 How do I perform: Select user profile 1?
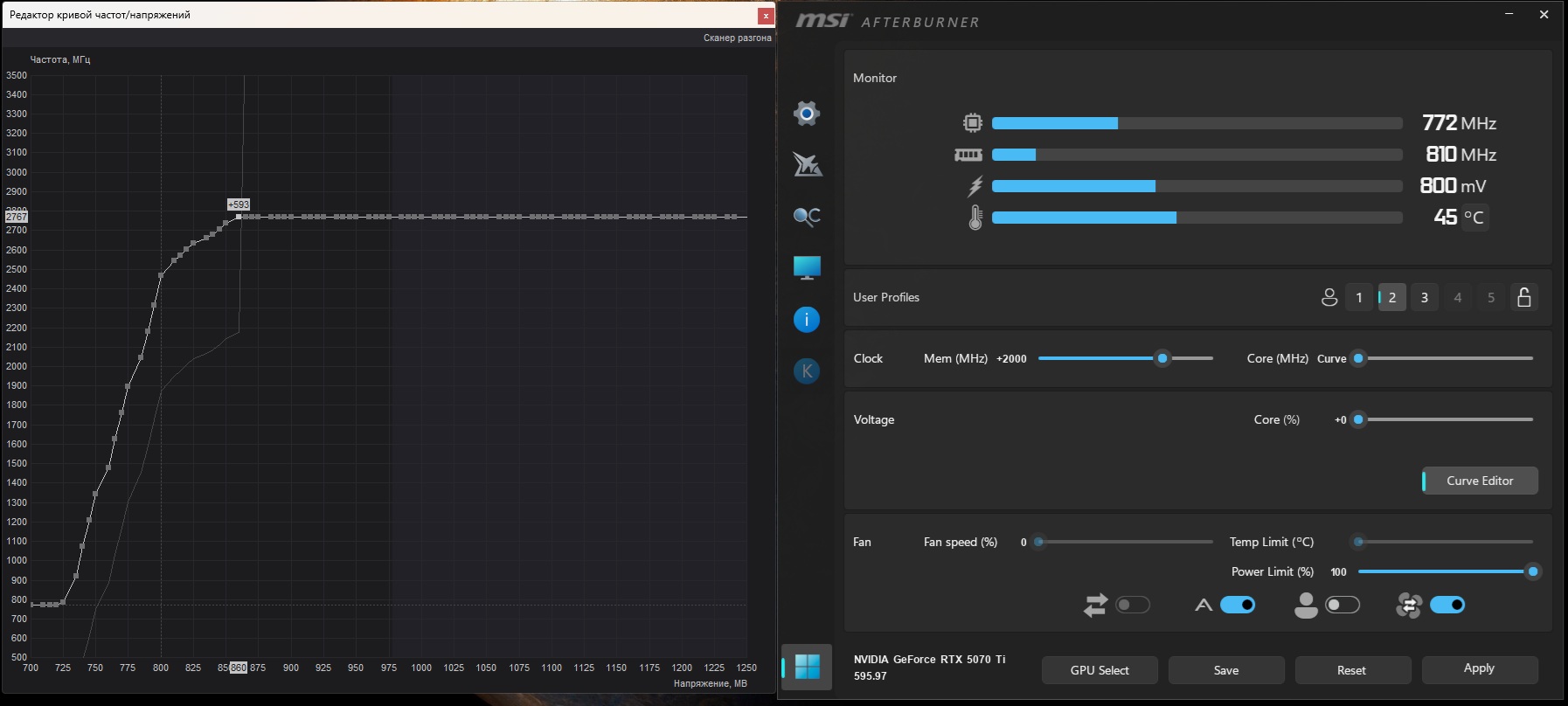[x=1358, y=297]
